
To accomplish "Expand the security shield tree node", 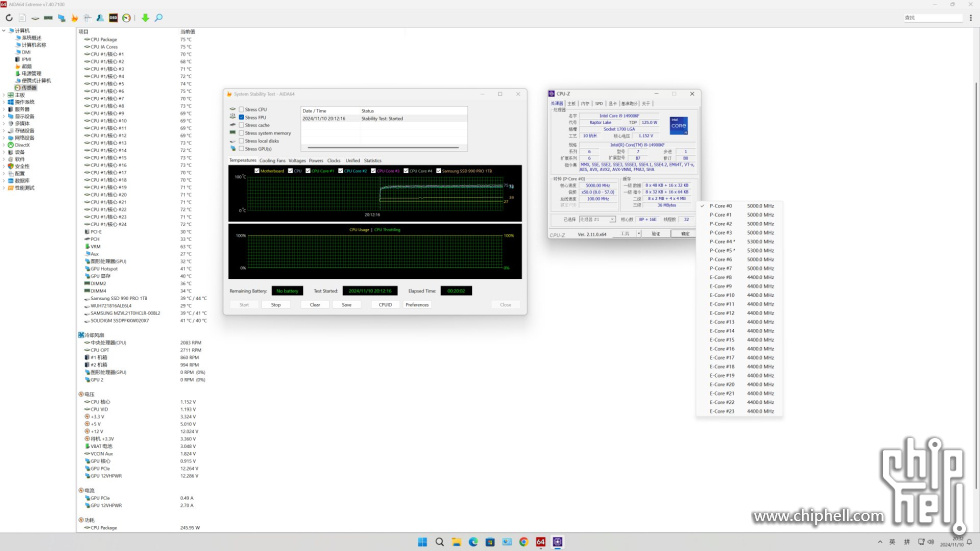I will (x=4, y=166).
